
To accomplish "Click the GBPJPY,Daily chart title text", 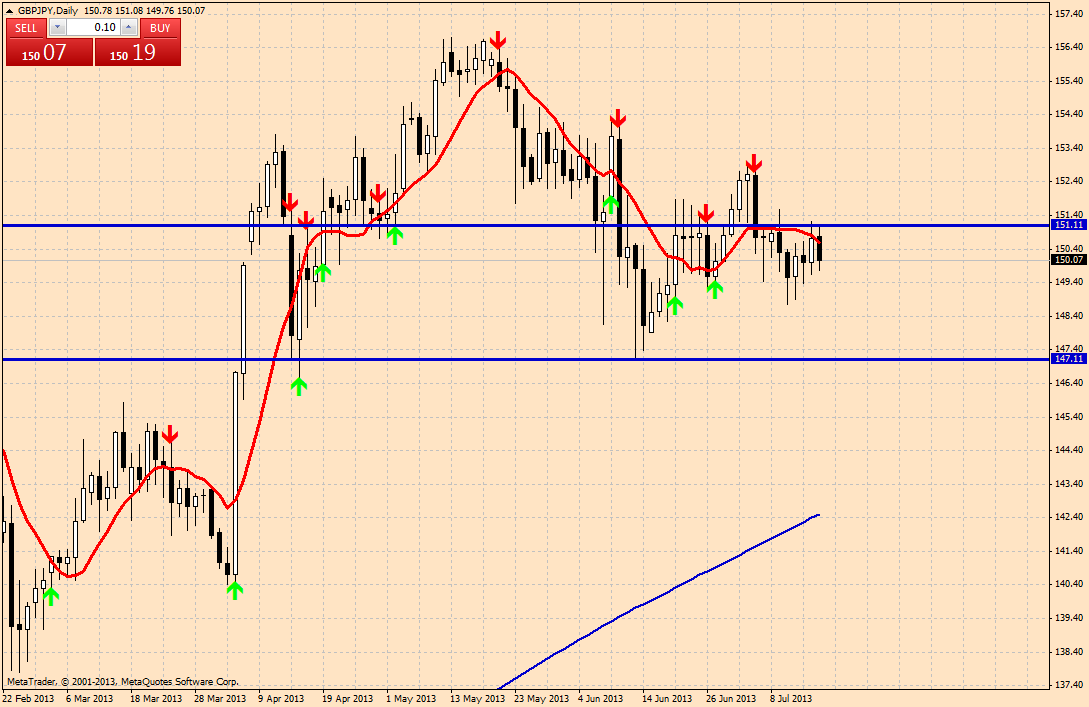I will tap(48, 10).
